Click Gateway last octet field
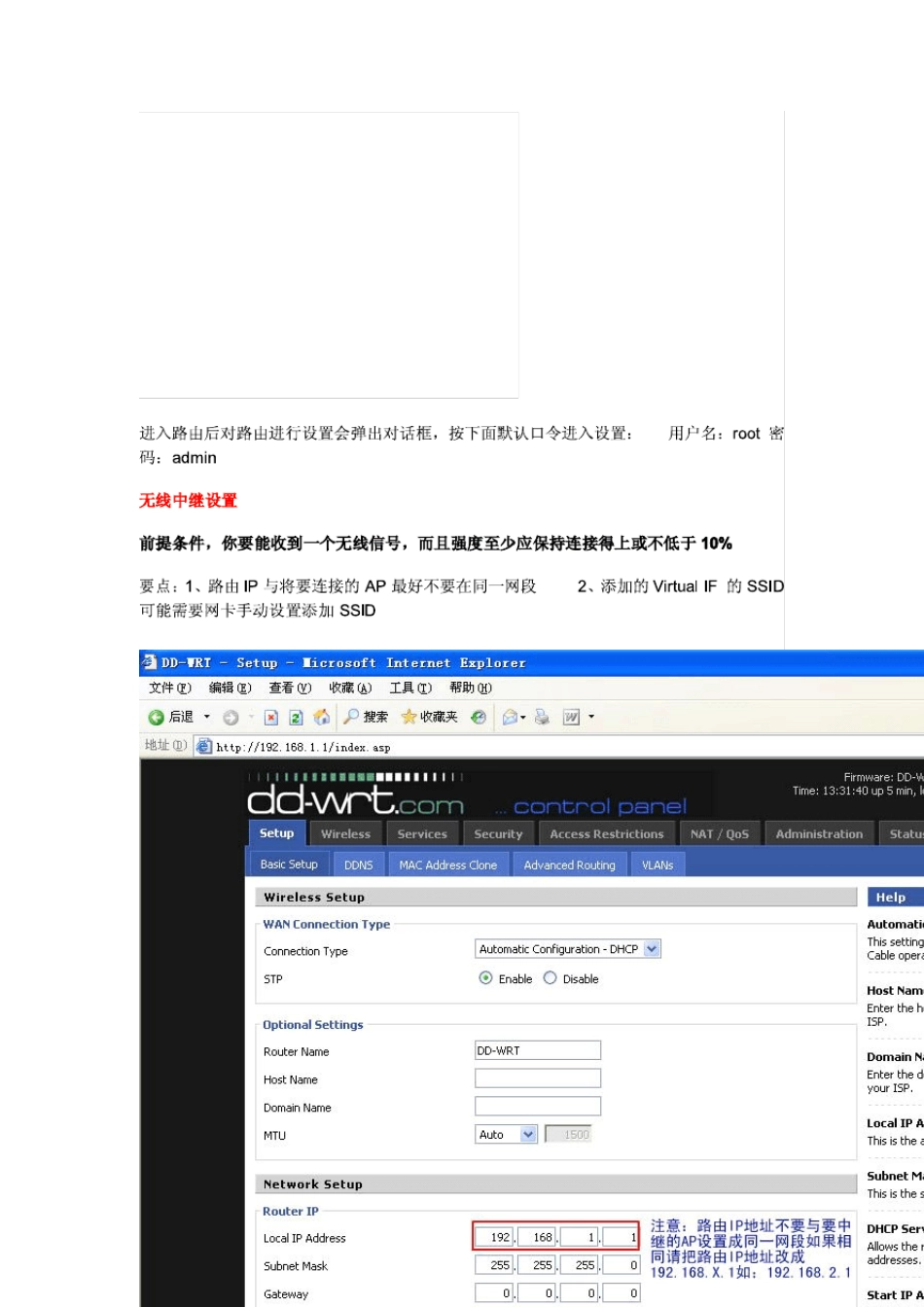924x1307 pixels. [621, 1293]
